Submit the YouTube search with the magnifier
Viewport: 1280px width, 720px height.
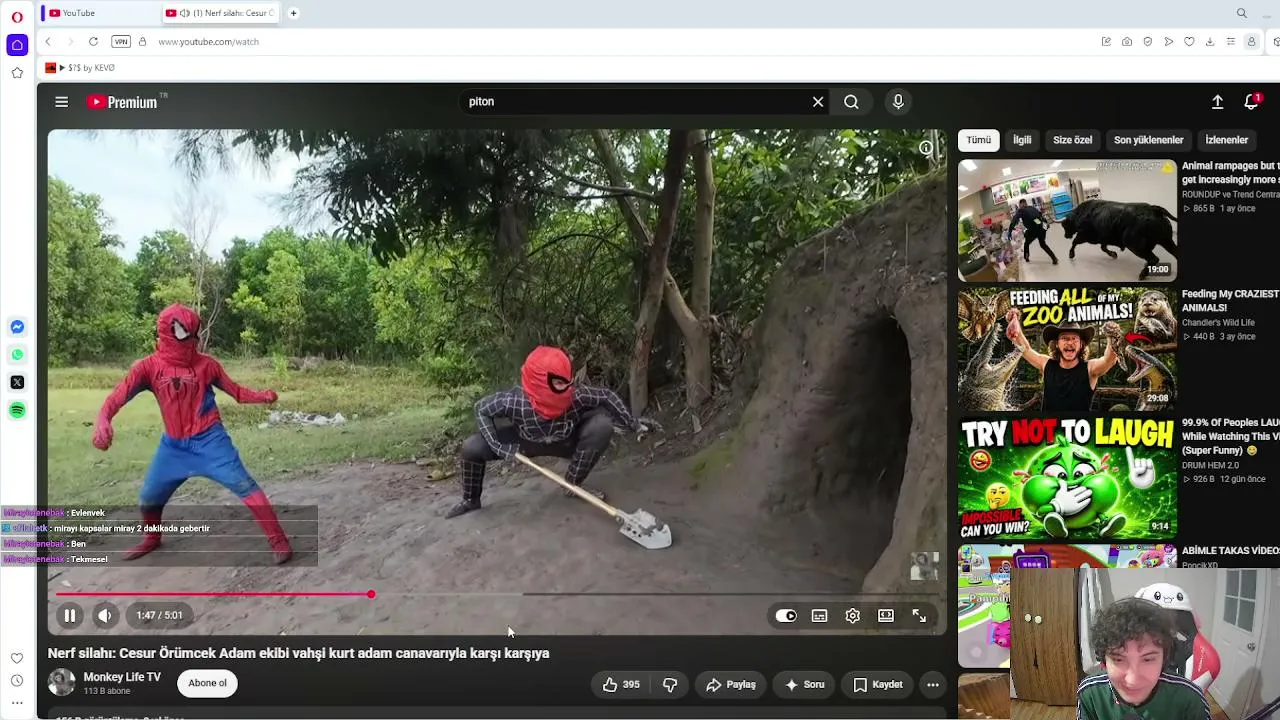(851, 102)
